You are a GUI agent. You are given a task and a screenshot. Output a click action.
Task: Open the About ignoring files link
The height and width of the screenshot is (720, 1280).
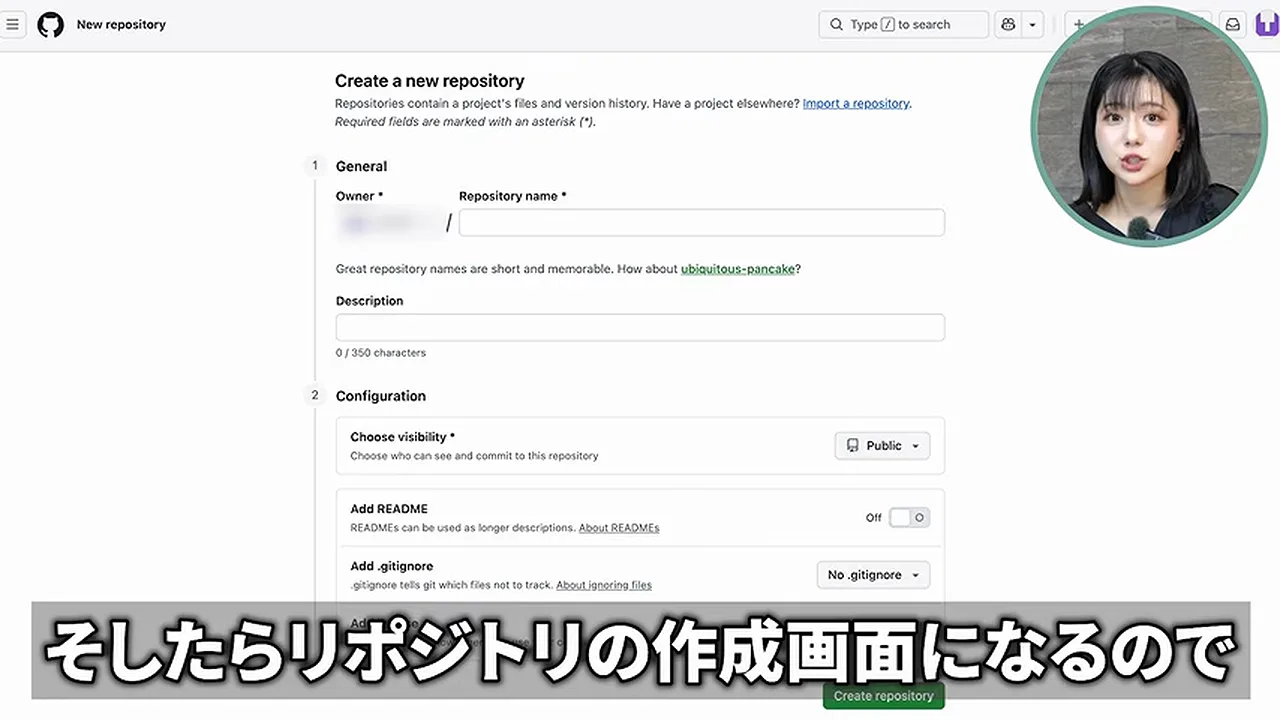(604, 585)
